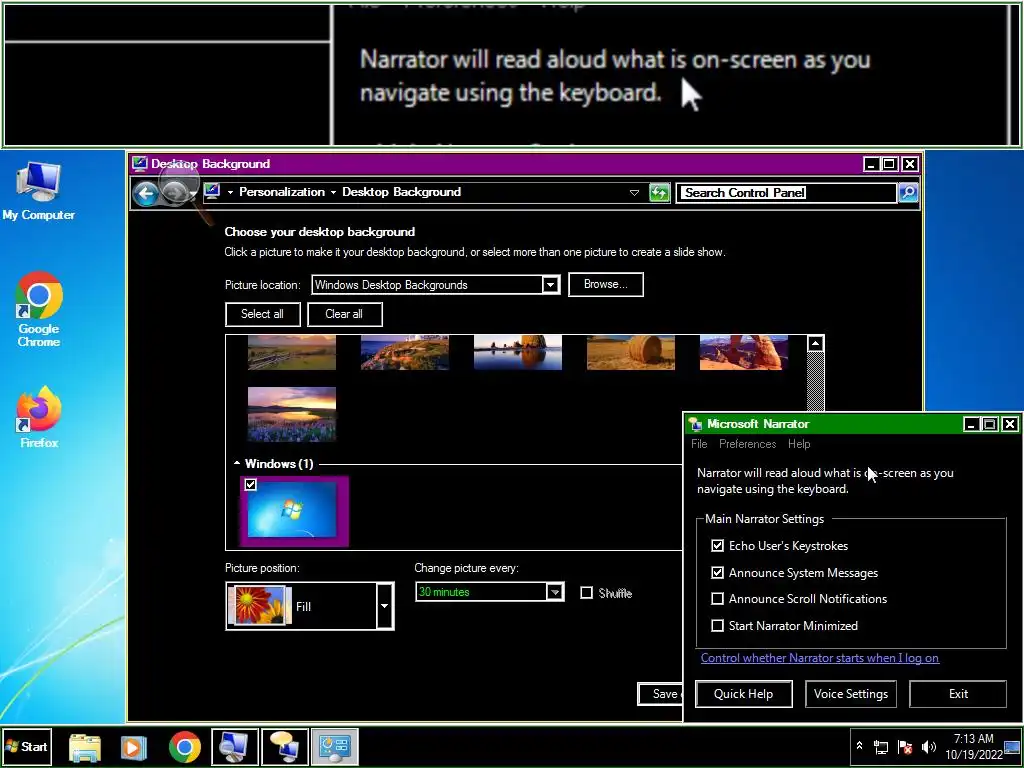The image size is (1024, 768).
Task: Select the purple sunset lake wallpaper
Action: [292, 414]
